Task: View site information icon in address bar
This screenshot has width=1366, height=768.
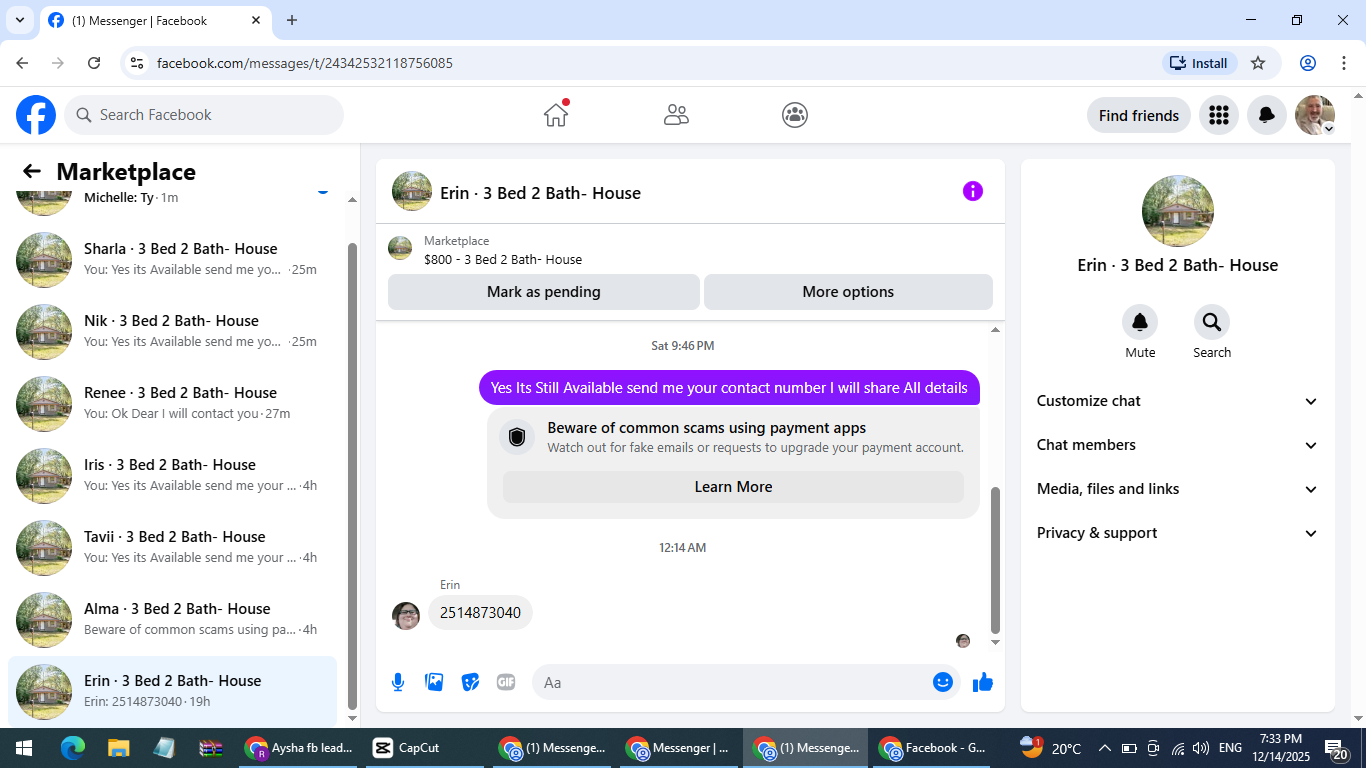Action: coord(138,63)
